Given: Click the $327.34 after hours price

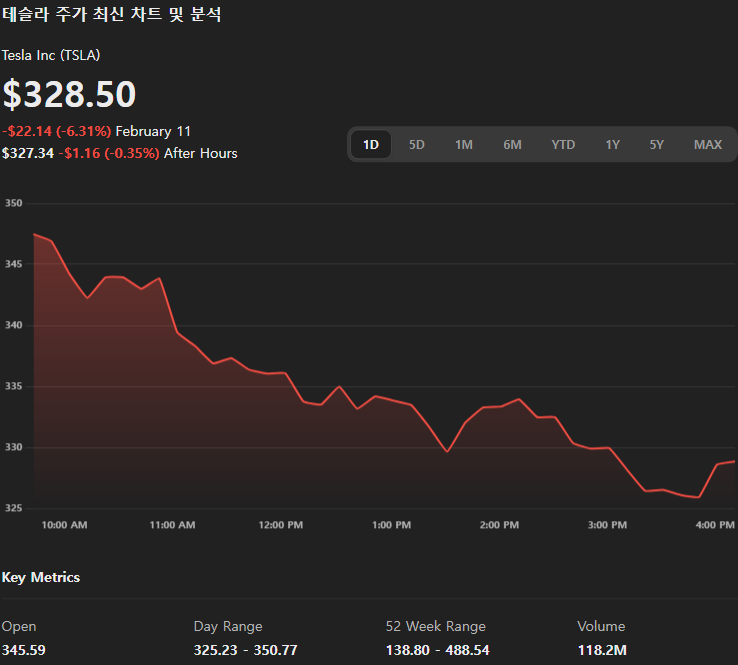Looking at the screenshot, I should [28, 153].
